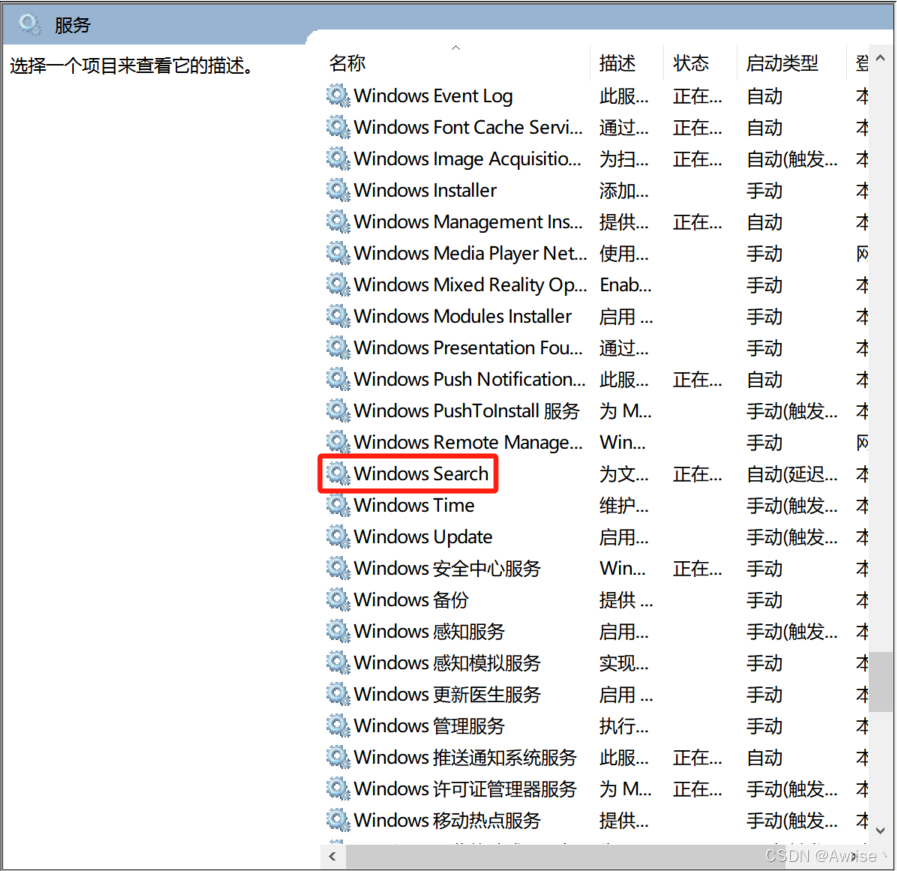The height and width of the screenshot is (871, 897).
Task: Click the 自动 startup type of Windows Management Instrumentation
Action: click(764, 221)
